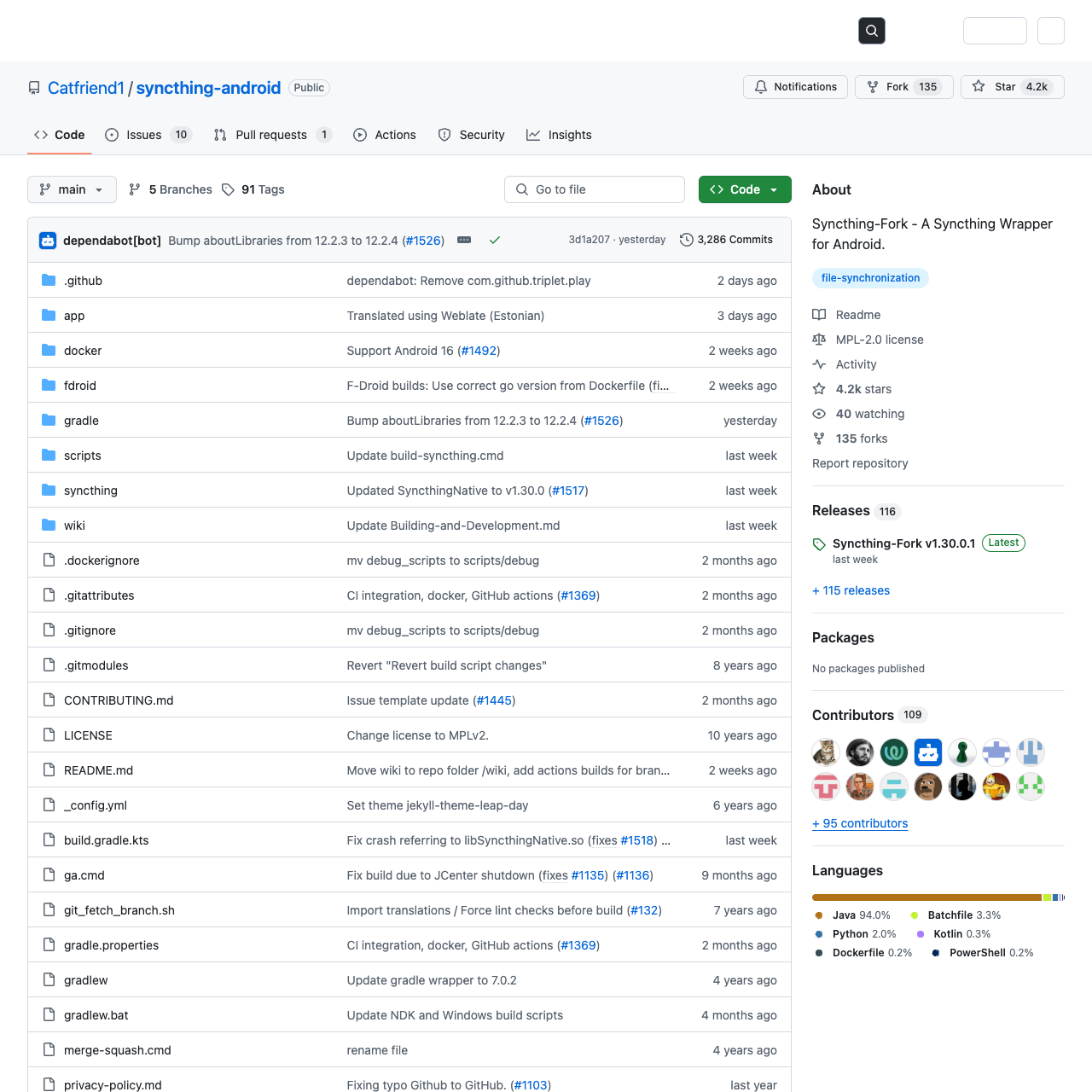Click the green commit status checkmark
The height and width of the screenshot is (1092, 1092).
click(x=495, y=241)
